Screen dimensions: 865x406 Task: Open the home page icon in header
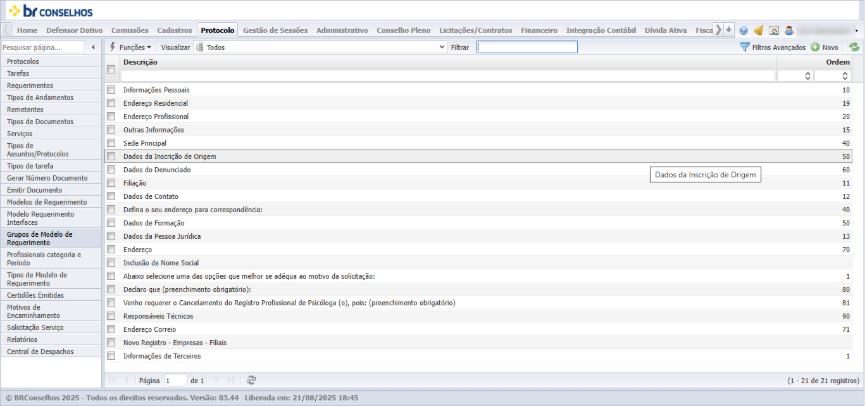click(x=774, y=31)
